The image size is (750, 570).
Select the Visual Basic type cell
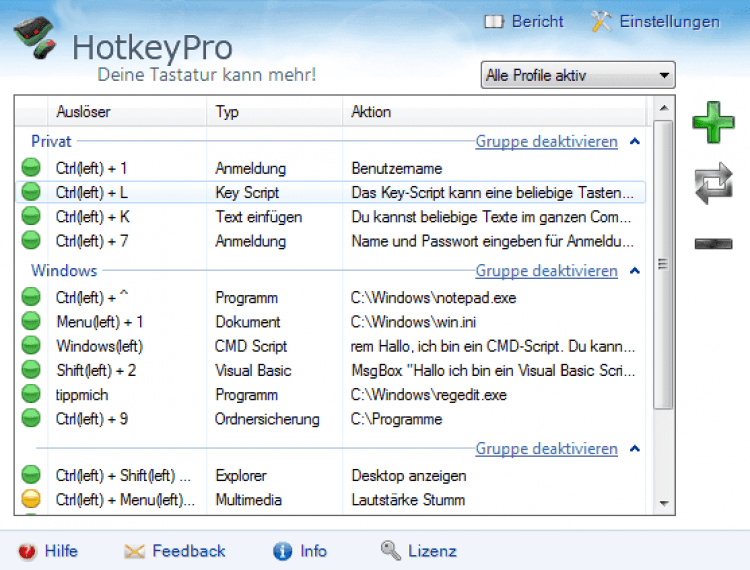pos(253,370)
